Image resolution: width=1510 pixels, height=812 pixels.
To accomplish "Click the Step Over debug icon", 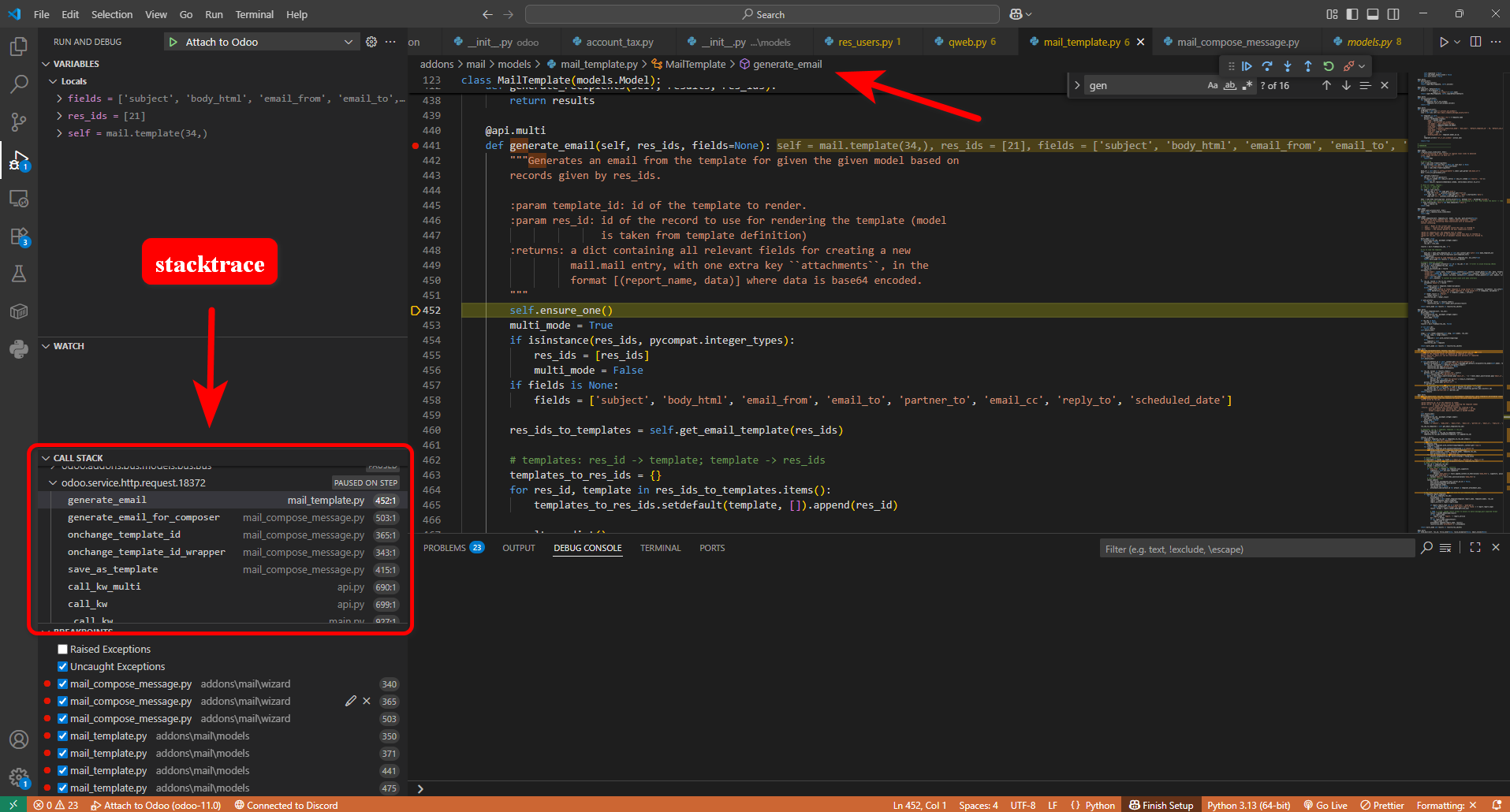I will (x=1267, y=66).
